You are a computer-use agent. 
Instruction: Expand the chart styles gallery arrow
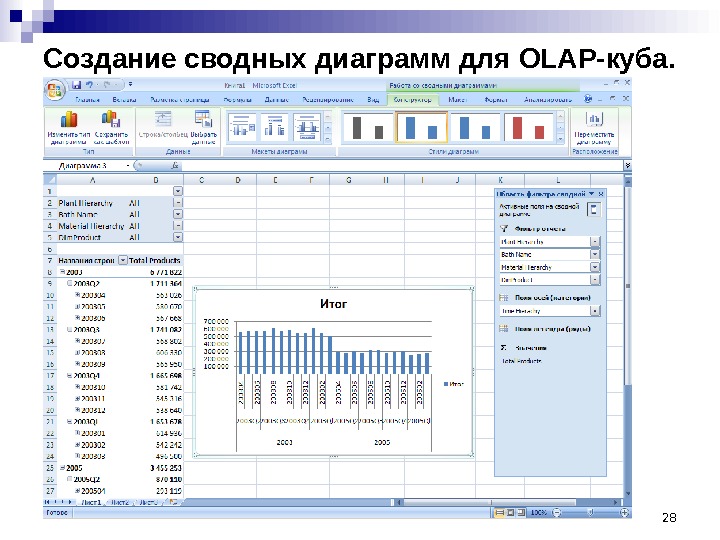(560, 138)
